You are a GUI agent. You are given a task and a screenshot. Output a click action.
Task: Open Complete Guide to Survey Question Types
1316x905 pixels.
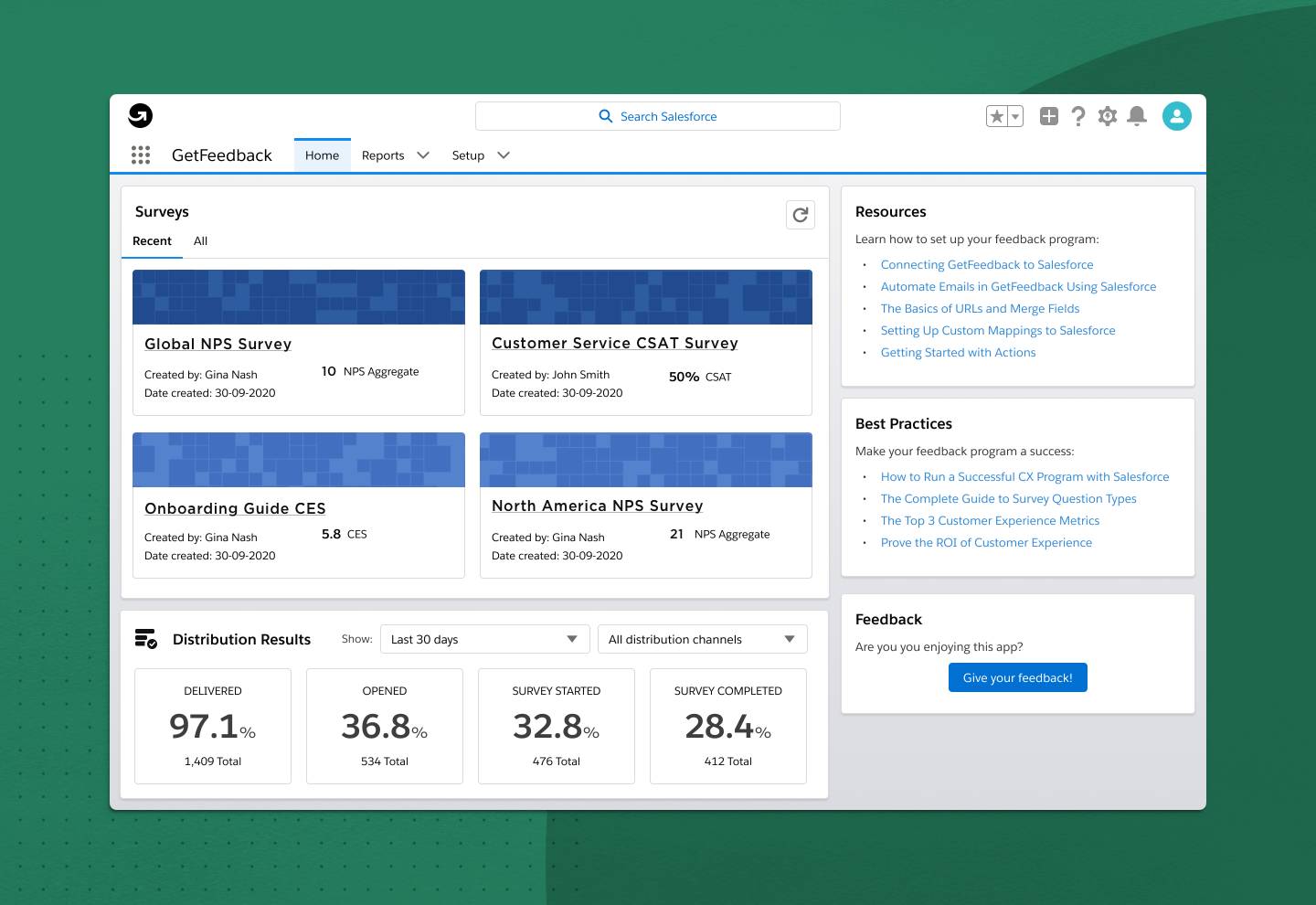coord(1009,498)
